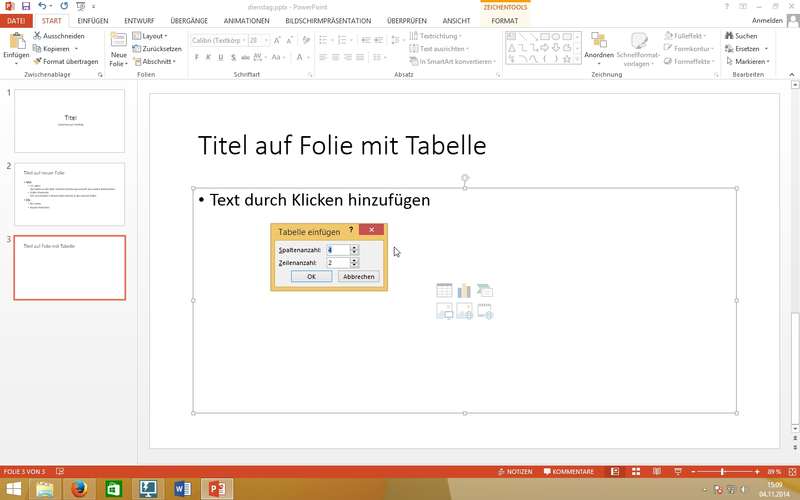Image resolution: width=800 pixels, height=500 pixels.
Task: Increase Spaltenanzahl with up spinner
Action: (355, 247)
